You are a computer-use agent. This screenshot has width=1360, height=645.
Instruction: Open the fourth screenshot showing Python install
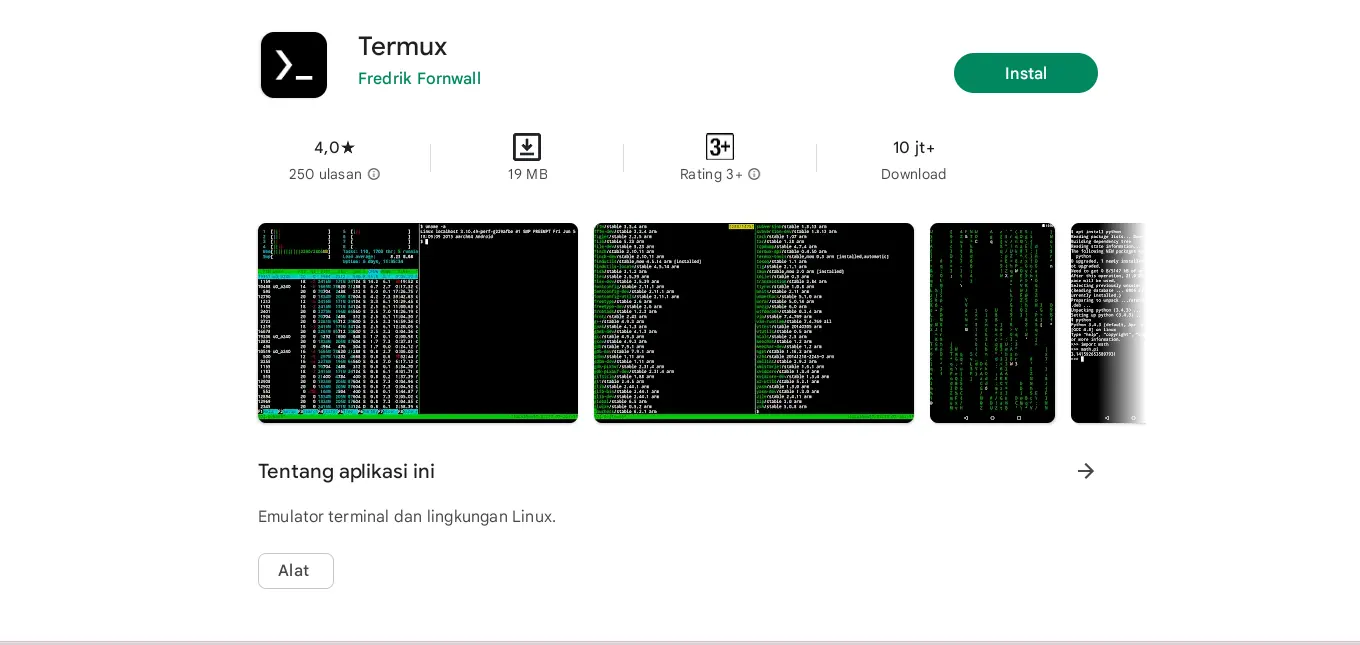tap(1107, 322)
